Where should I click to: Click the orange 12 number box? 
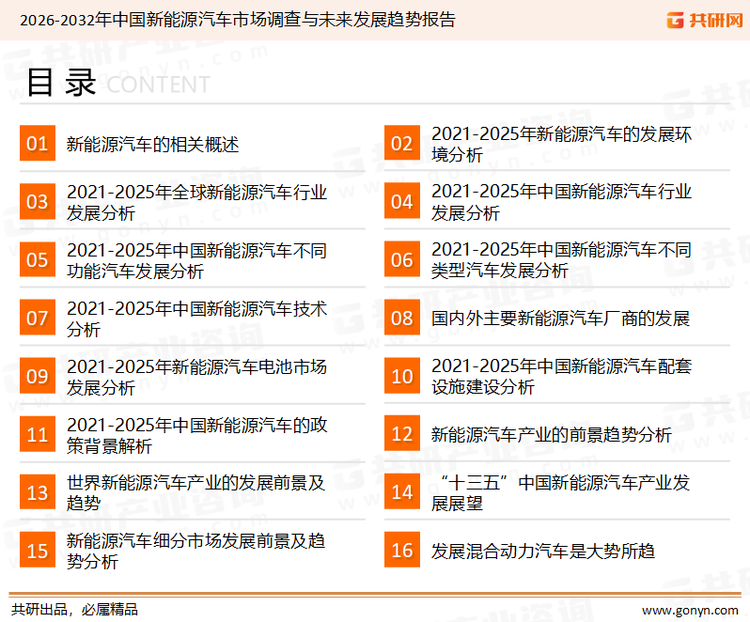[x=402, y=433]
